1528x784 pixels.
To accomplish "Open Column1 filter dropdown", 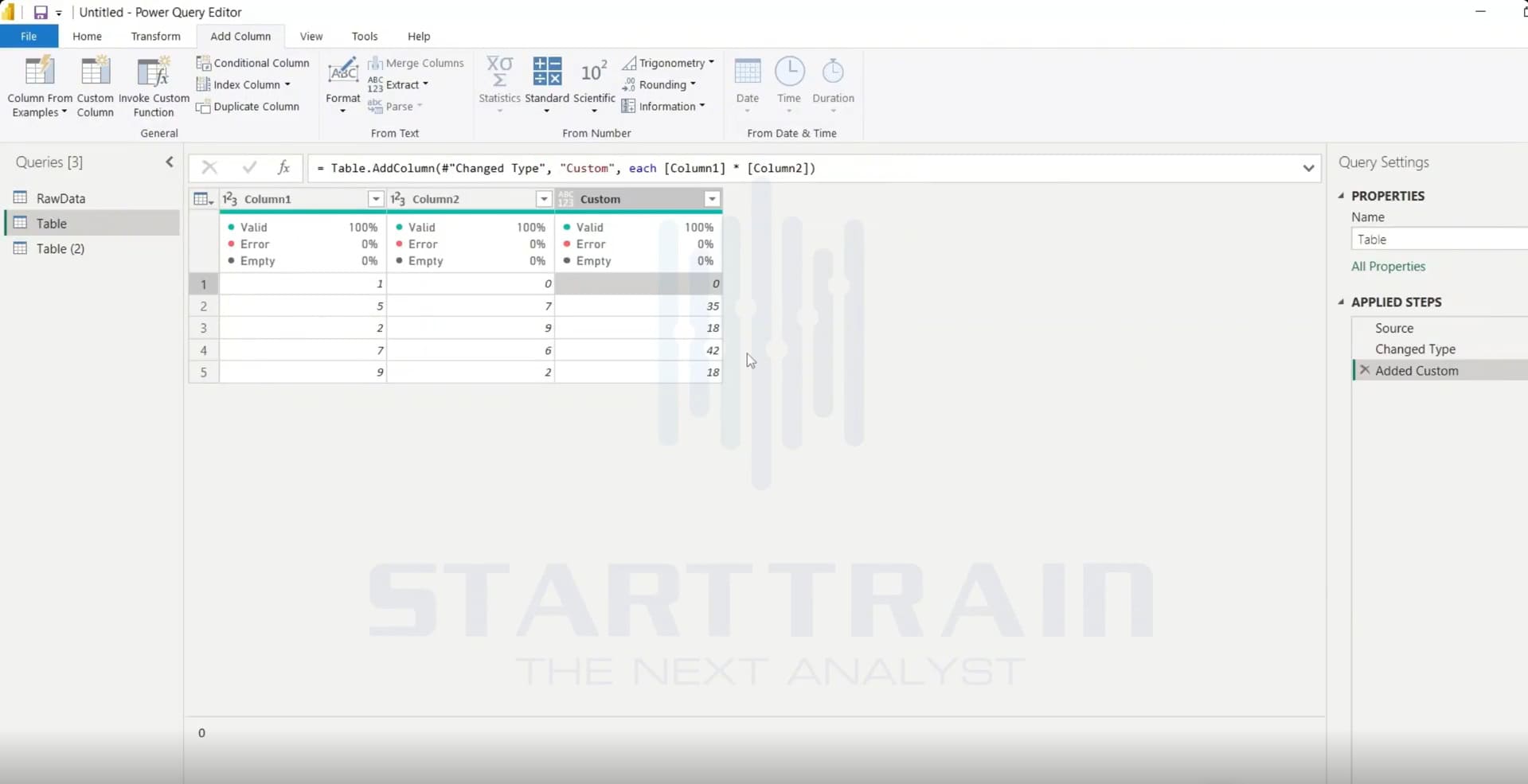I will click(x=375, y=199).
